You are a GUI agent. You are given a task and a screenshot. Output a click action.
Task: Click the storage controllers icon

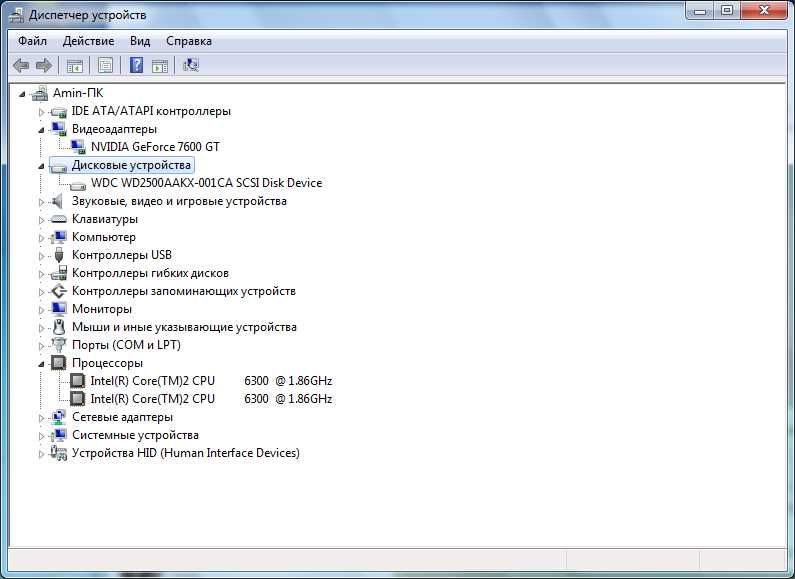59,291
